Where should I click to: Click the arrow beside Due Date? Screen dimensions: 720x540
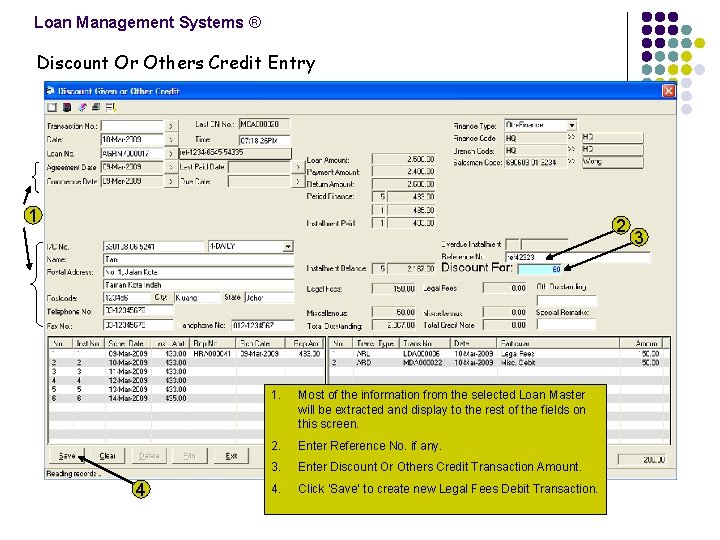coord(298,181)
